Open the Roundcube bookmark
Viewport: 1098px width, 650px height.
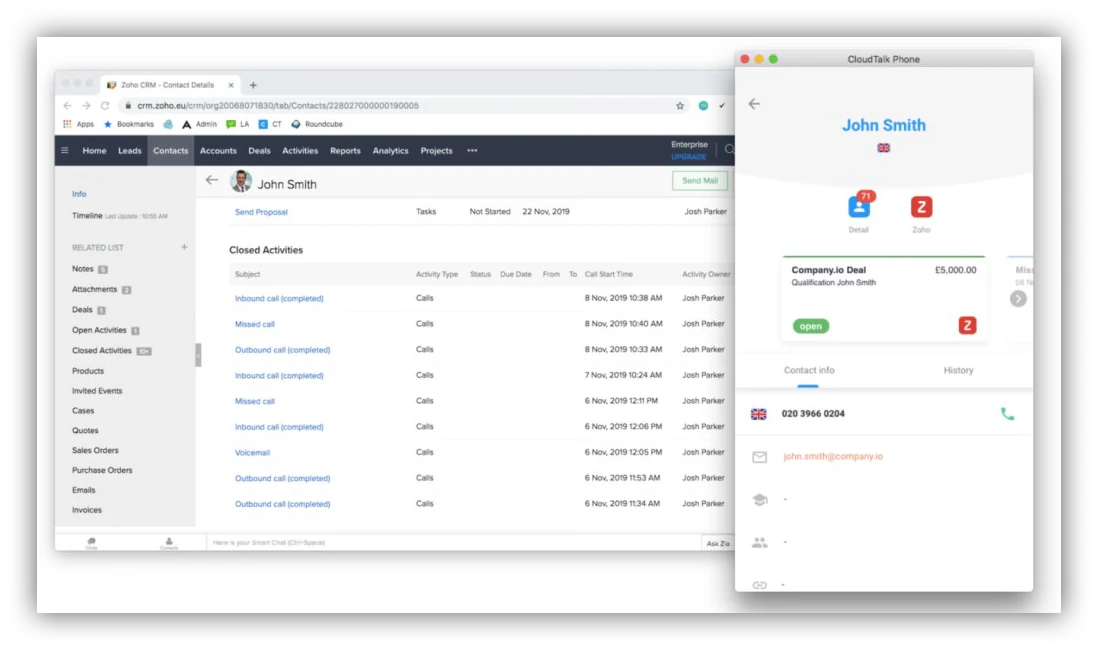point(317,124)
